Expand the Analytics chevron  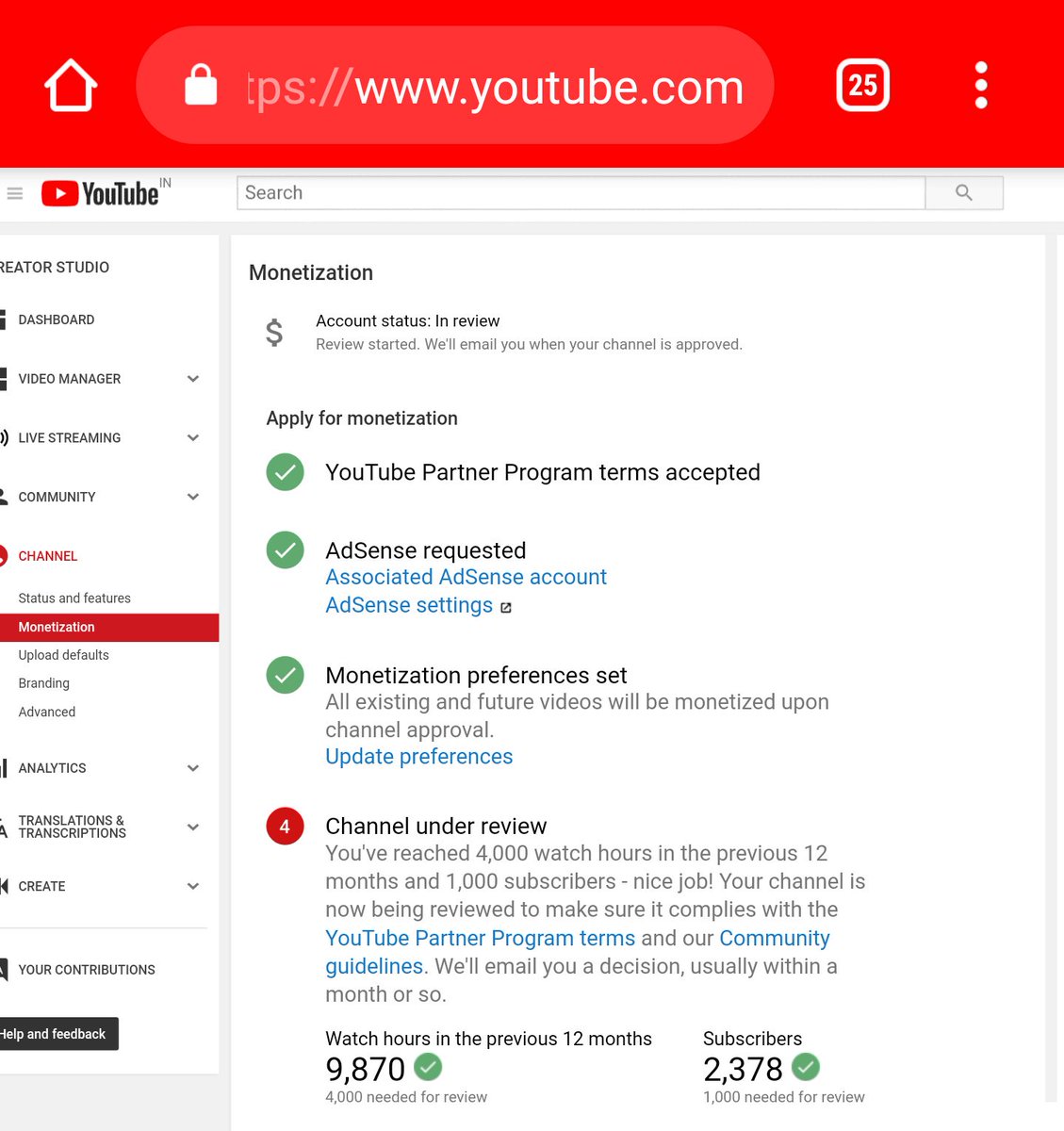(193, 768)
